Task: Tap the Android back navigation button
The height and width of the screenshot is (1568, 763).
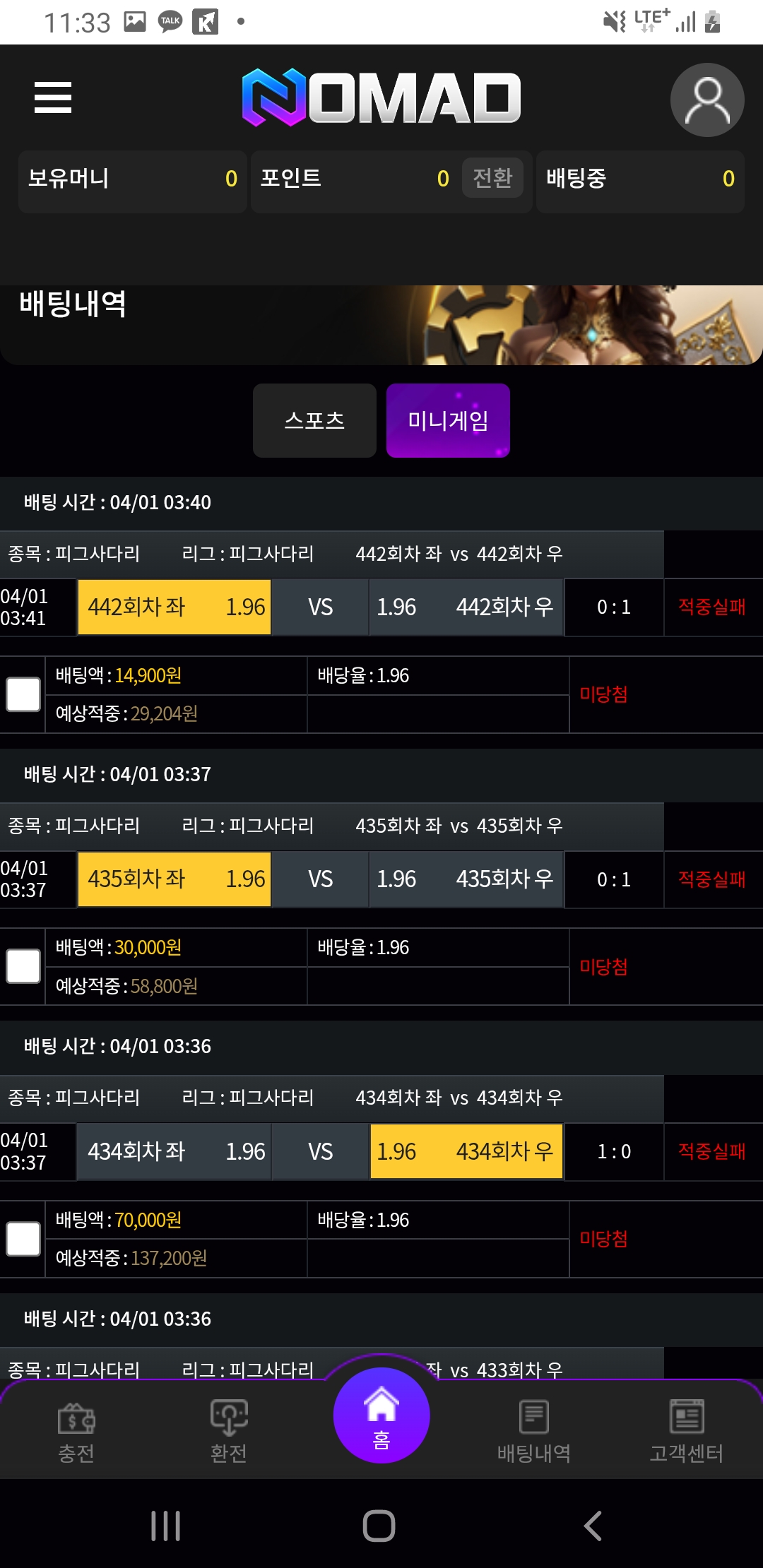Action: pos(593,1526)
